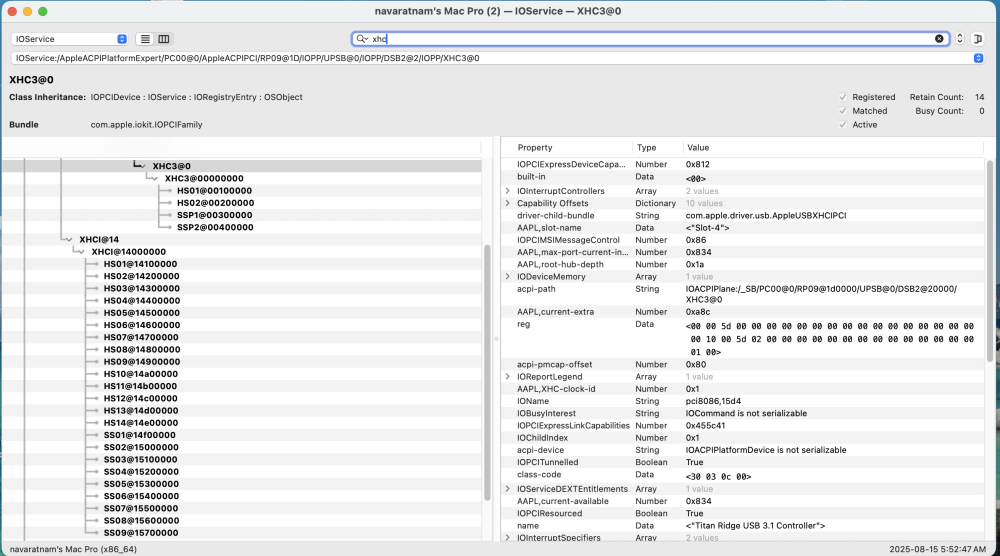
Task: Clear the xhc search text
Action: pyautogui.click(x=939, y=39)
